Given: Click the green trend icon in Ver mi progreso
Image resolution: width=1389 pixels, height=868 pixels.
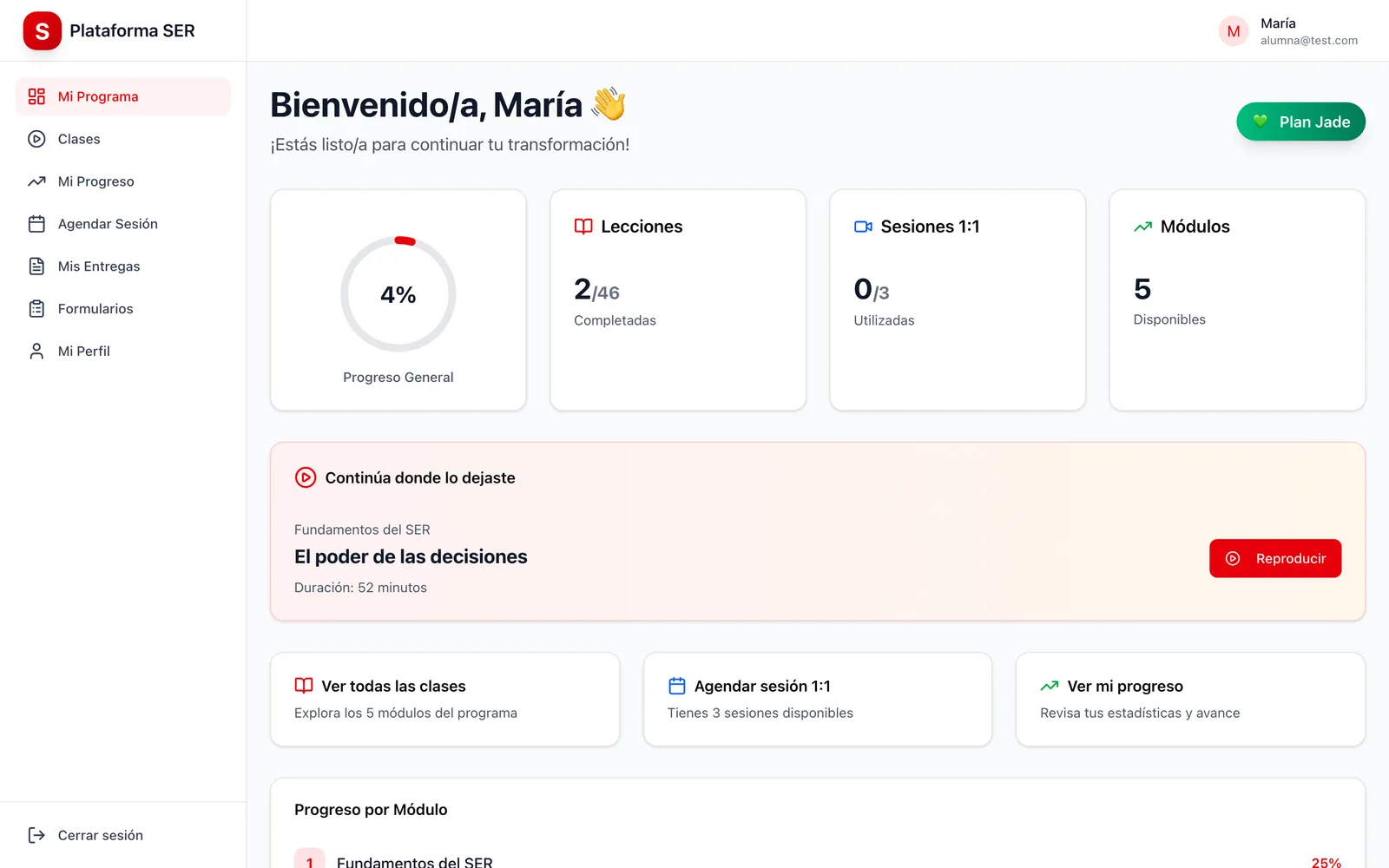Looking at the screenshot, I should [1050, 686].
